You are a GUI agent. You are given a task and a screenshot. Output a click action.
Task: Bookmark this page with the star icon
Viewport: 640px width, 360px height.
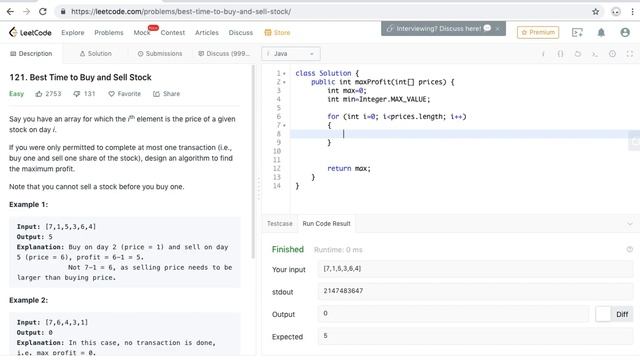(x=596, y=12)
